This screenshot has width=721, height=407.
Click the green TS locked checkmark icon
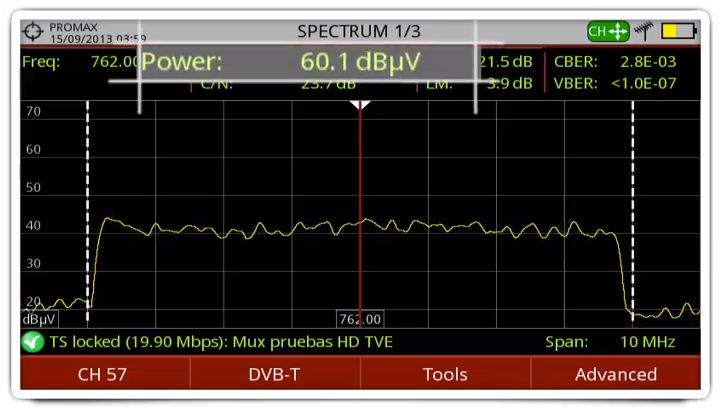32,342
